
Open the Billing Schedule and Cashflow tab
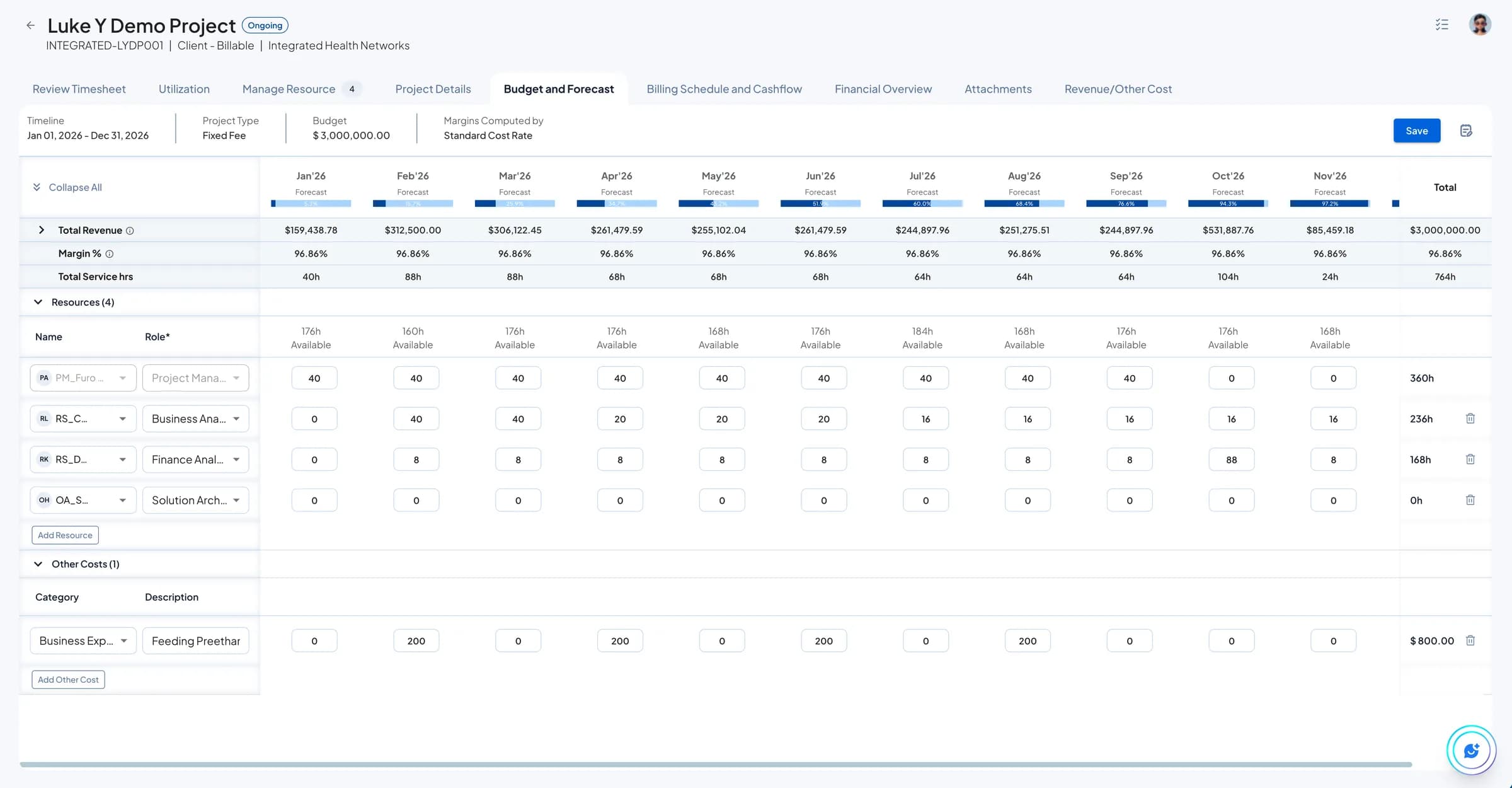click(724, 89)
